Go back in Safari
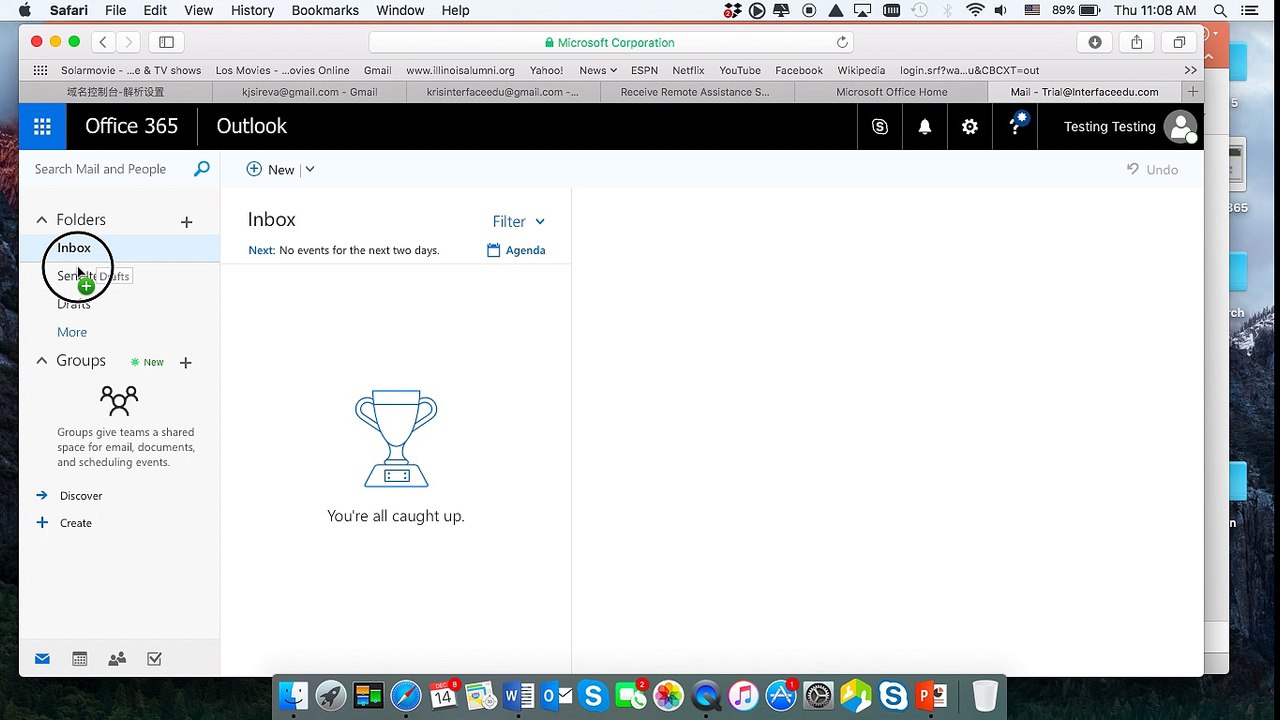This screenshot has height=720, width=1280. [103, 42]
